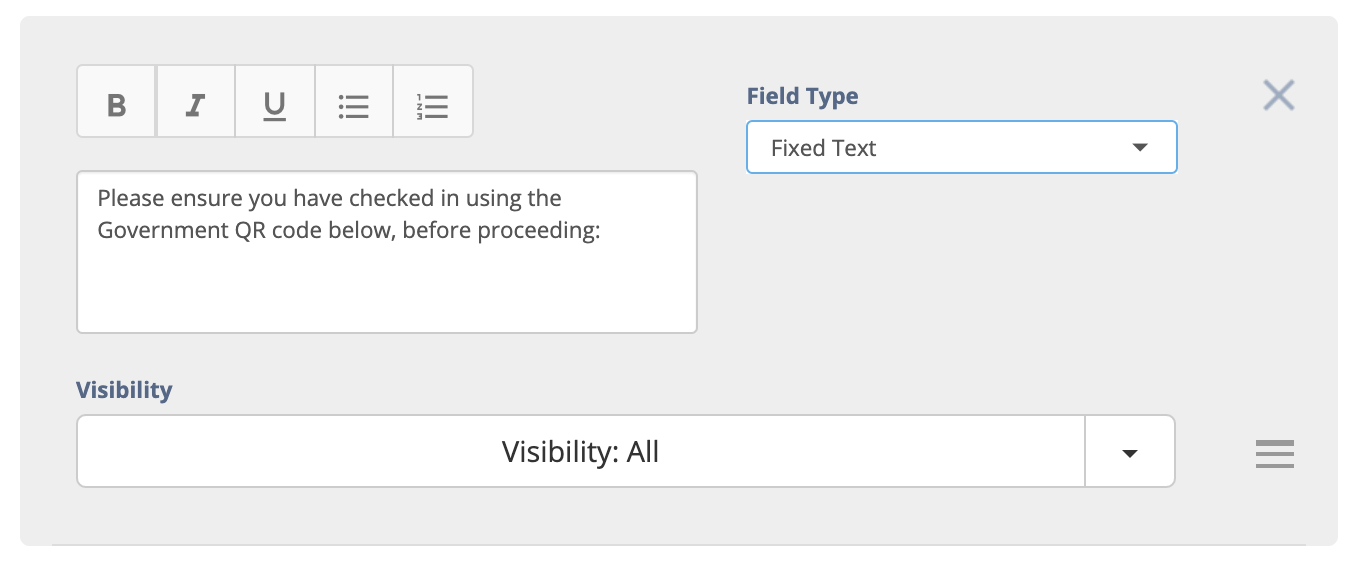Insert a bulleted list

(354, 102)
